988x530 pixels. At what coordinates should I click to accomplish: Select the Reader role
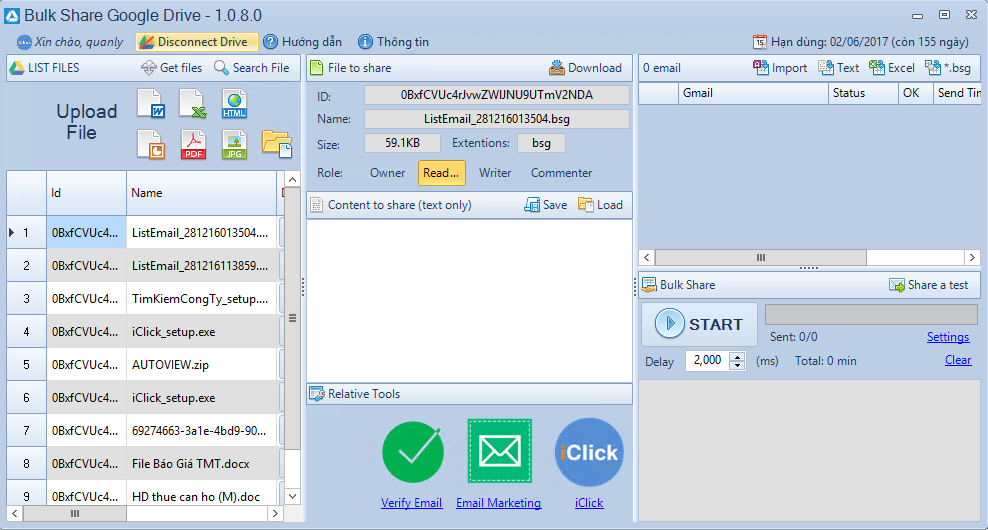(441, 173)
